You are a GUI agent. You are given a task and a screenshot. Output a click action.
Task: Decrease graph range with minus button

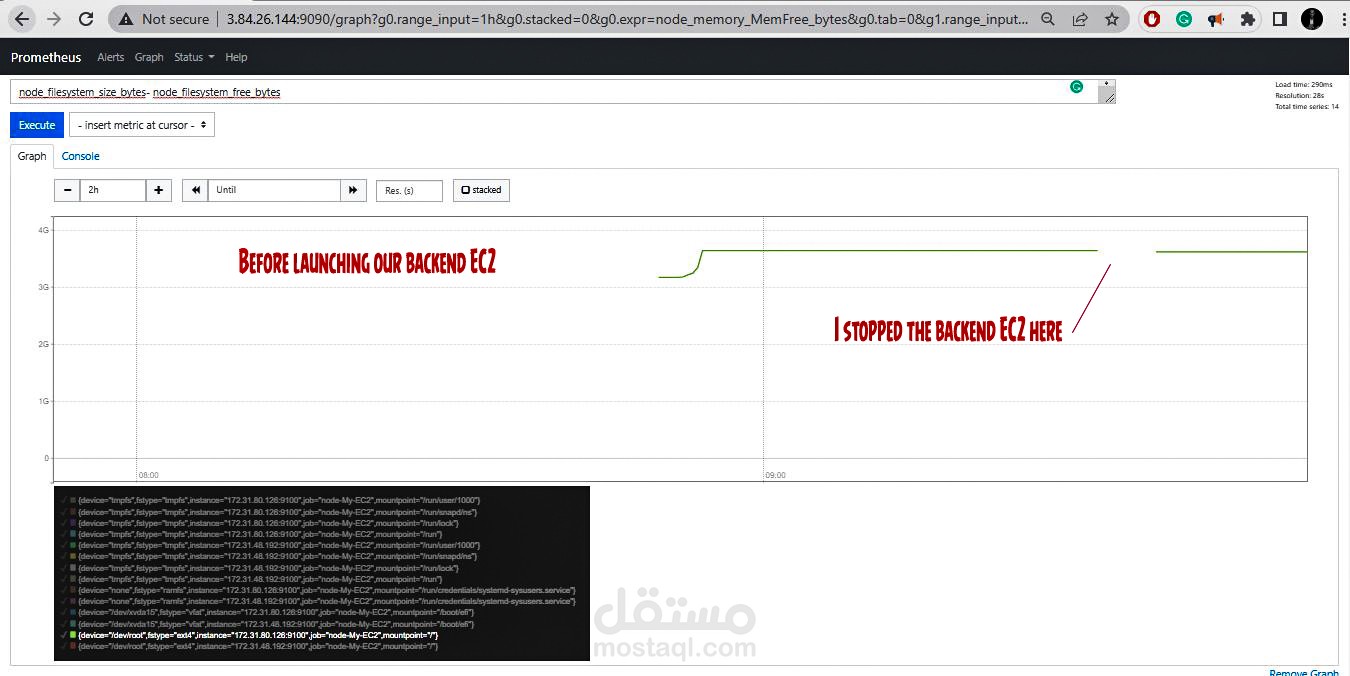[x=67, y=190]
